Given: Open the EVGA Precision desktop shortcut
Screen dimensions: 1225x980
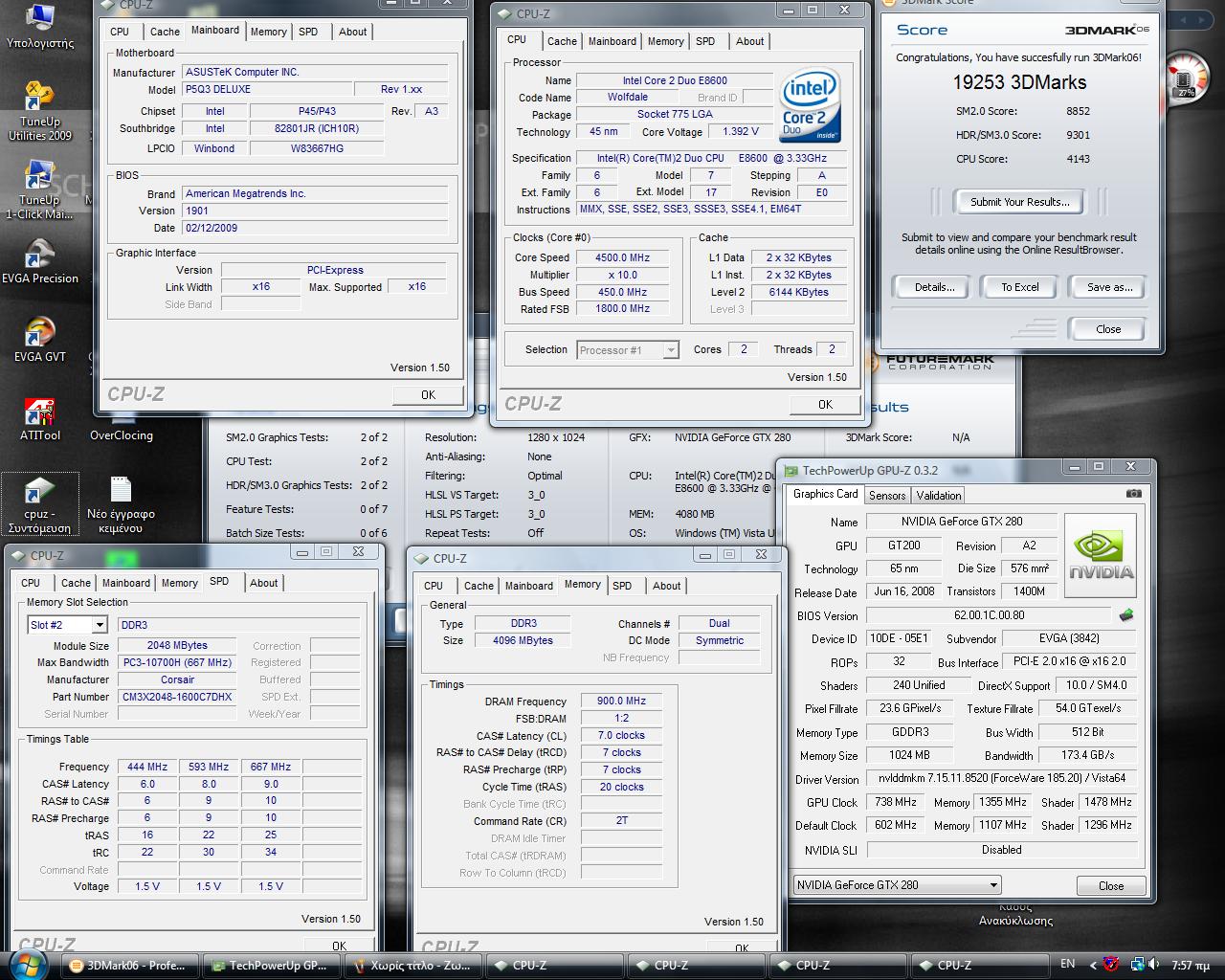Looking at the screenshot, I should click(x=40, y=260).
